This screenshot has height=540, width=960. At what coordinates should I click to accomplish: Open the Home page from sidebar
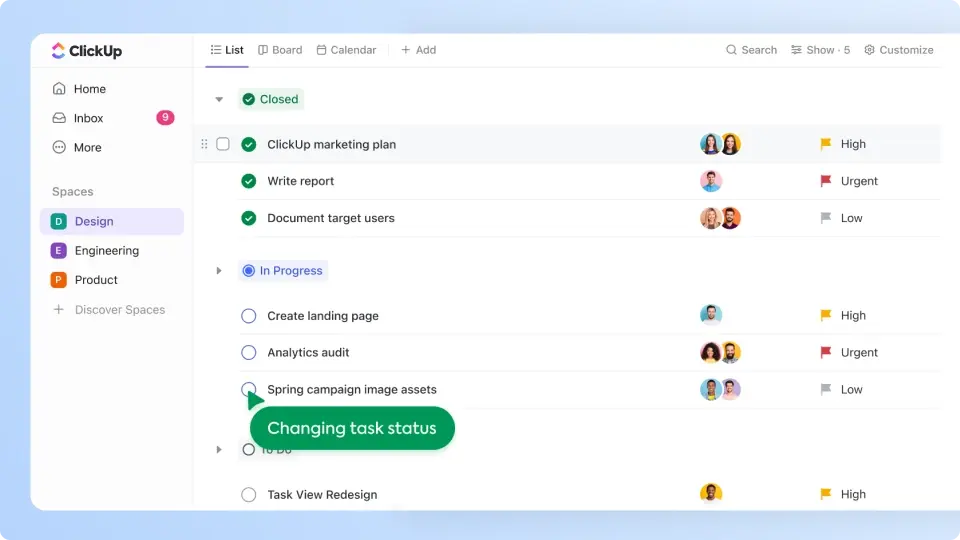point(89,89)
